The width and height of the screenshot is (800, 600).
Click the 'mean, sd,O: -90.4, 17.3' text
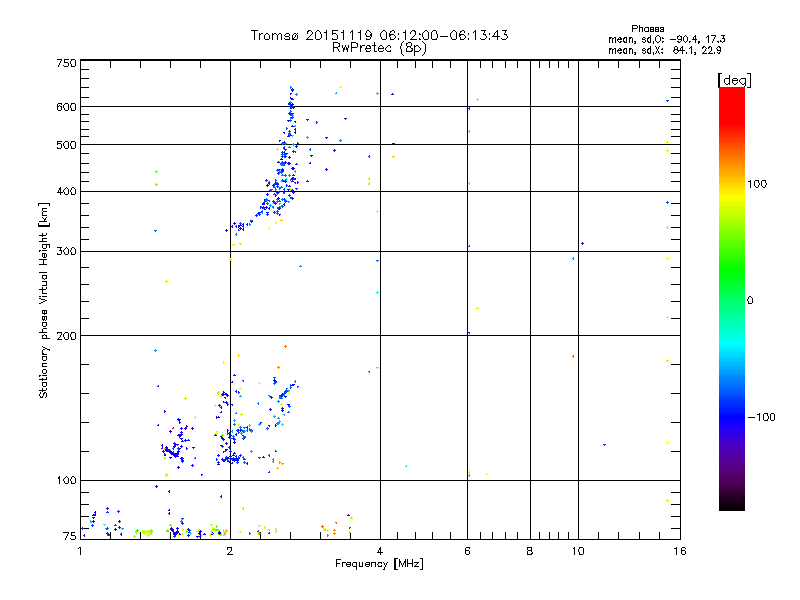(x=666, y=39)
